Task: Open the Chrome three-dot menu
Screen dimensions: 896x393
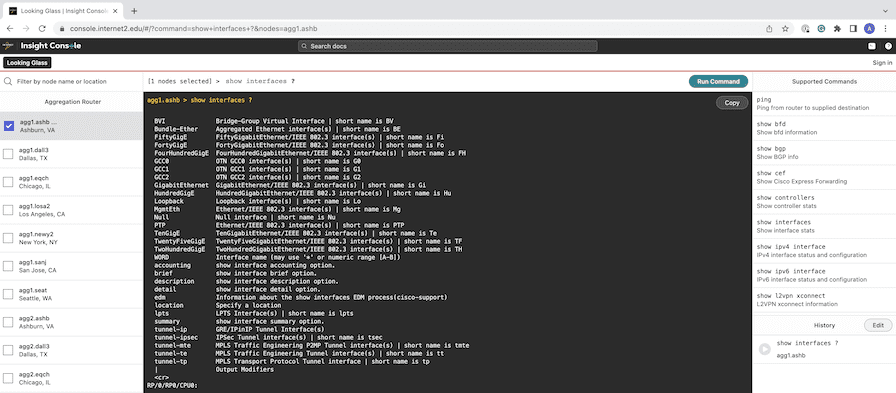Action: coord(885,28)
